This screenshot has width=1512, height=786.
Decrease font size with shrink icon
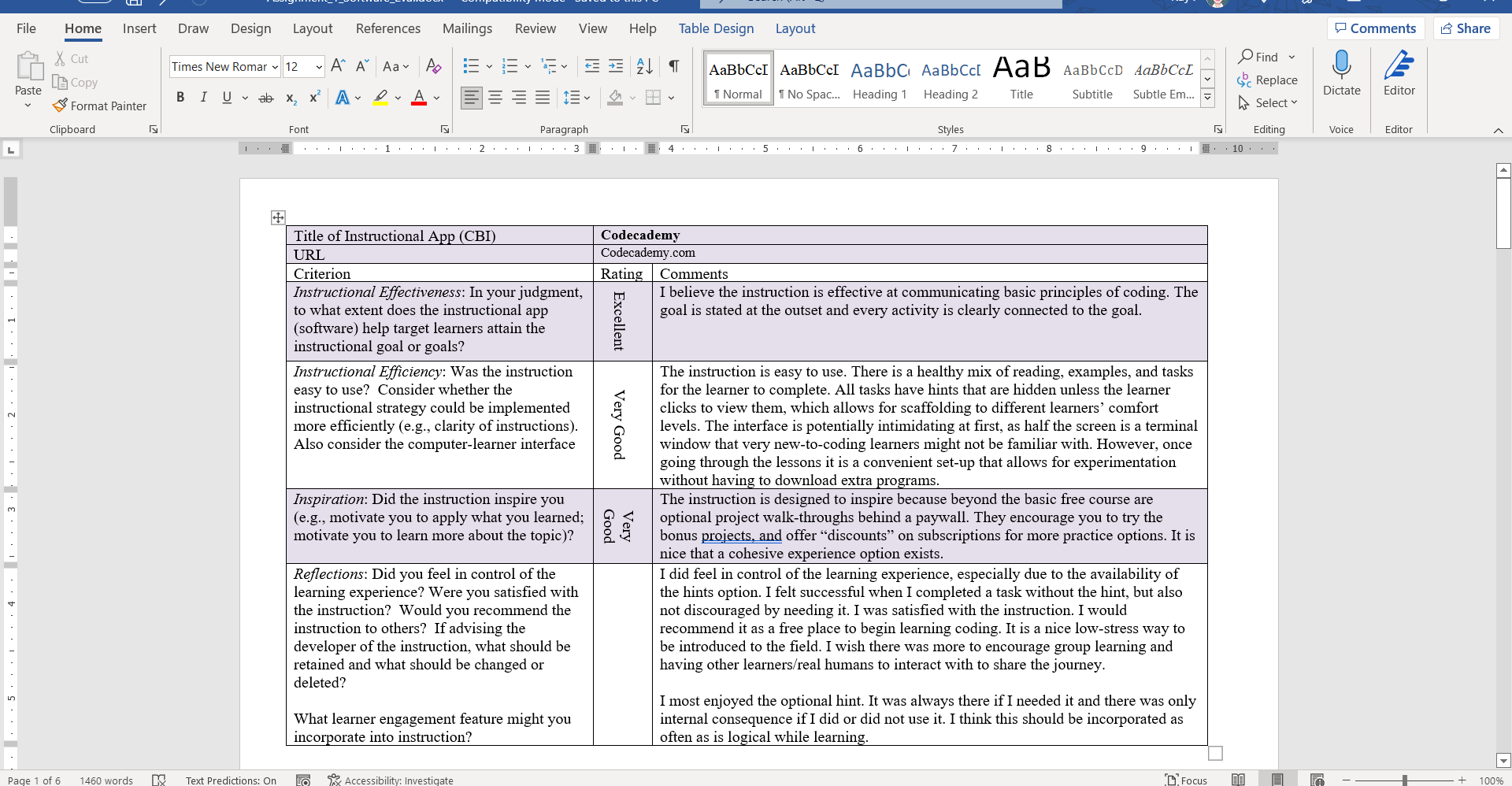click(362, 65)
